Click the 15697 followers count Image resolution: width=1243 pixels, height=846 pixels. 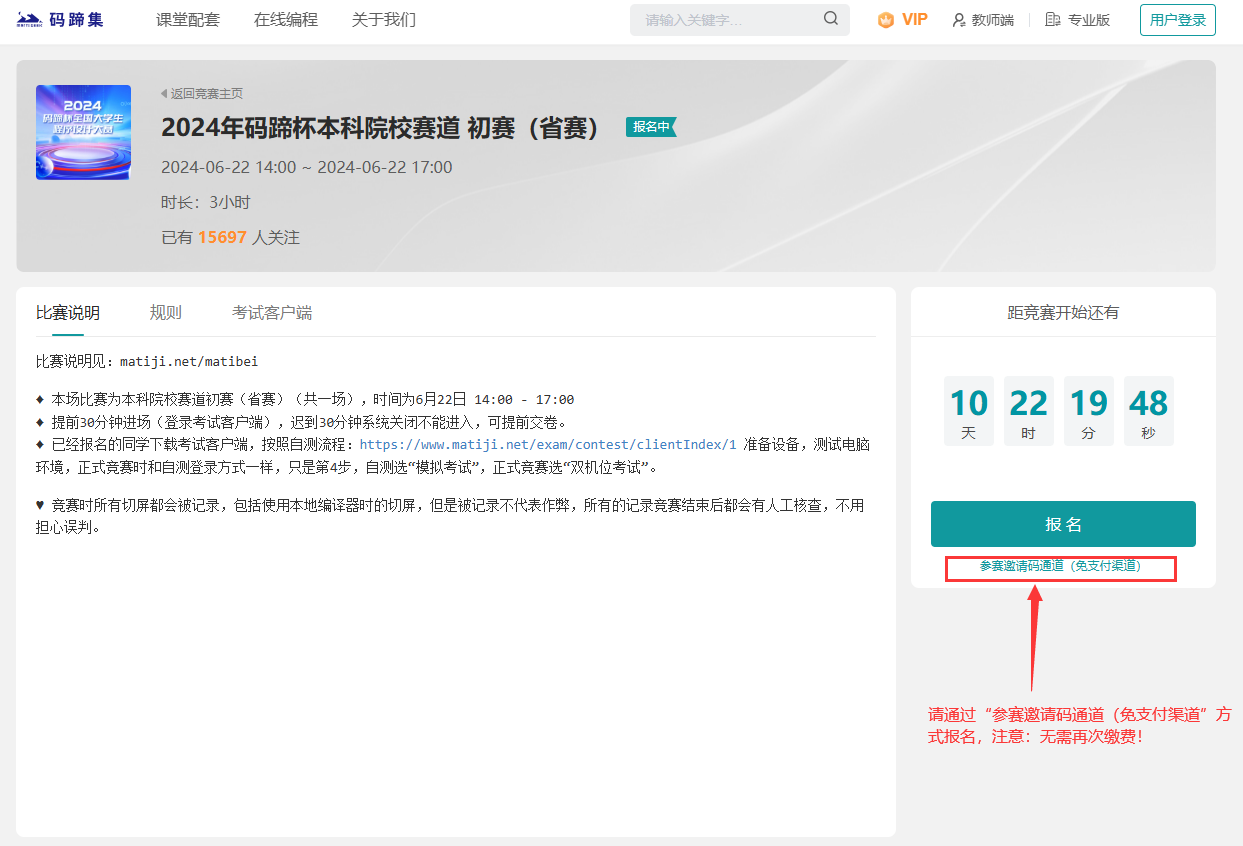(222, 238)
